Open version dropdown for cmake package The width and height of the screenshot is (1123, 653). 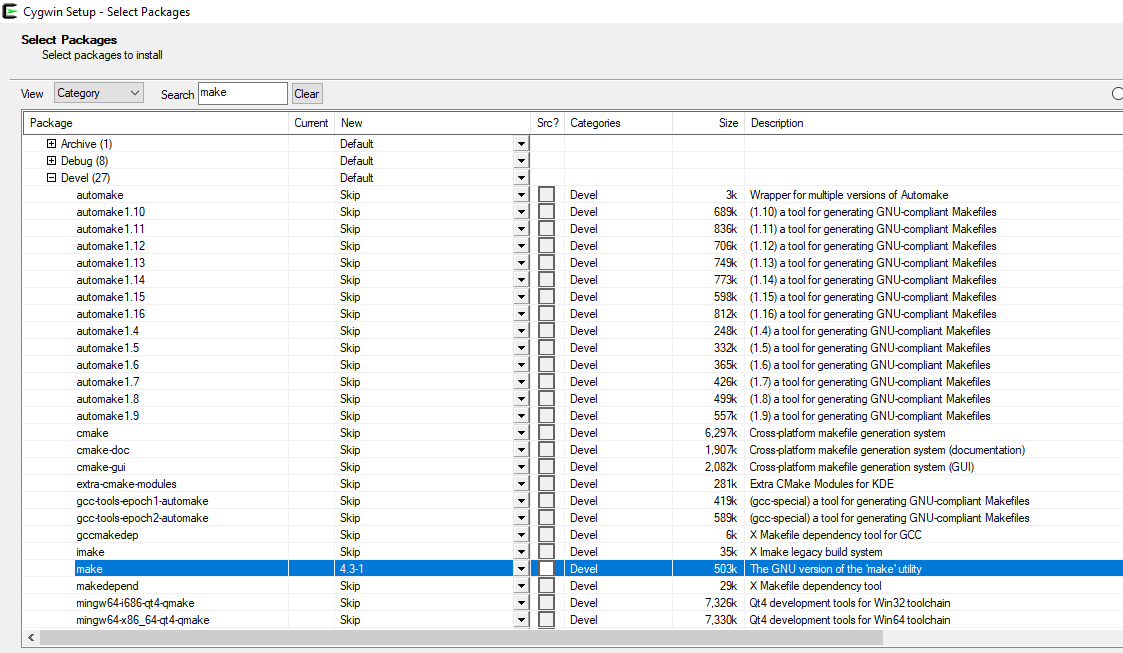pyautogui.click(x=521, y=433)
